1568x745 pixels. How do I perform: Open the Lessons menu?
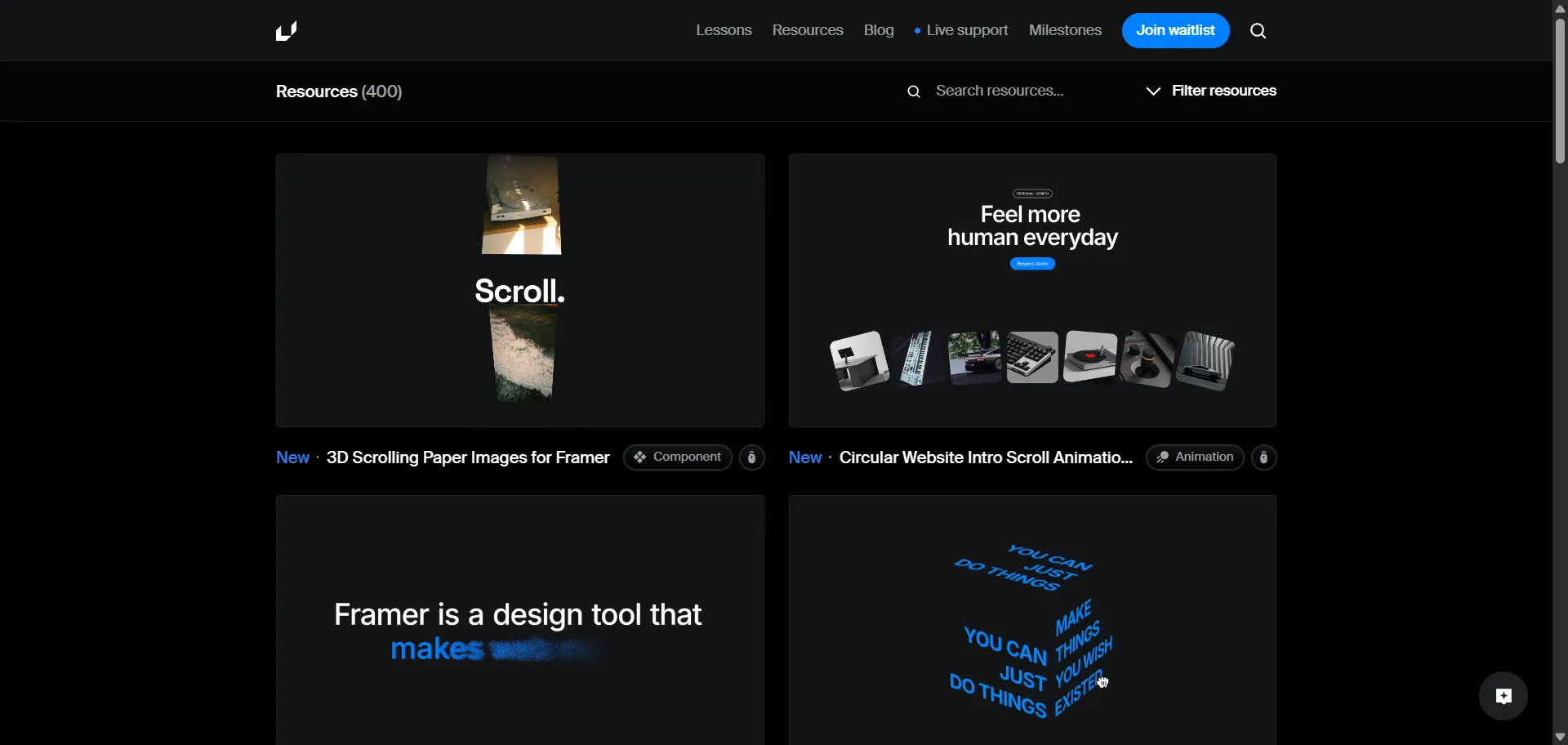724,31
